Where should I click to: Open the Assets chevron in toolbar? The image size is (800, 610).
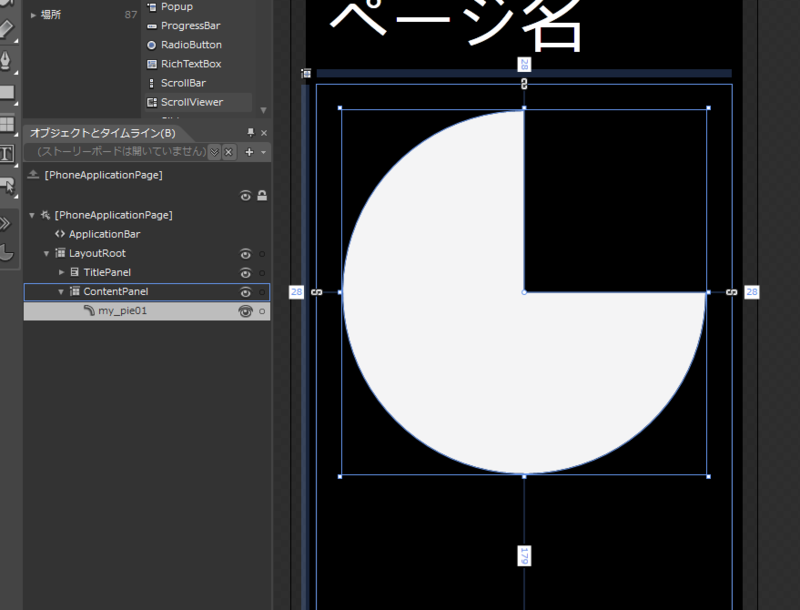coord(5,223)
